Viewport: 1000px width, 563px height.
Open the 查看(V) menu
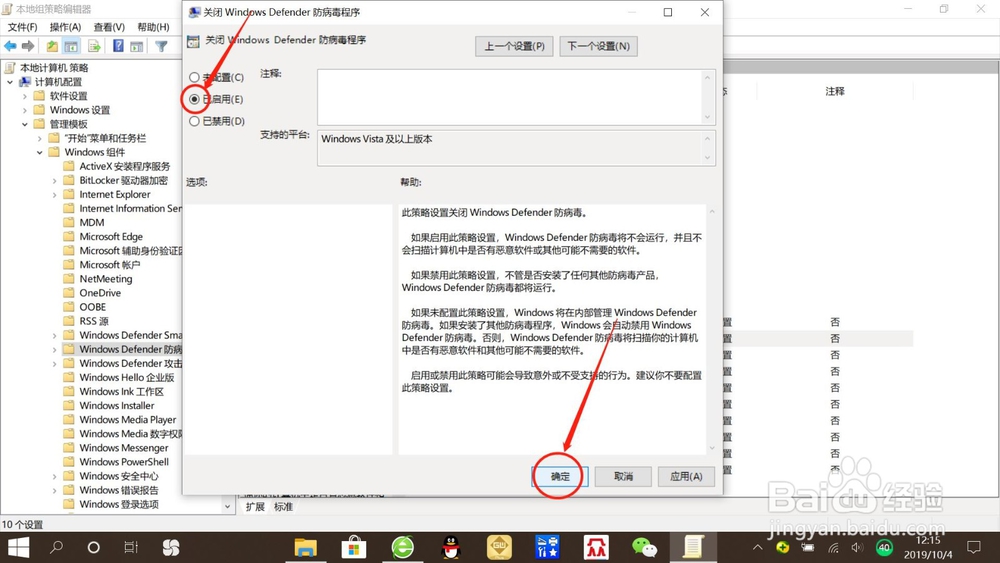[x=109, y=27]
